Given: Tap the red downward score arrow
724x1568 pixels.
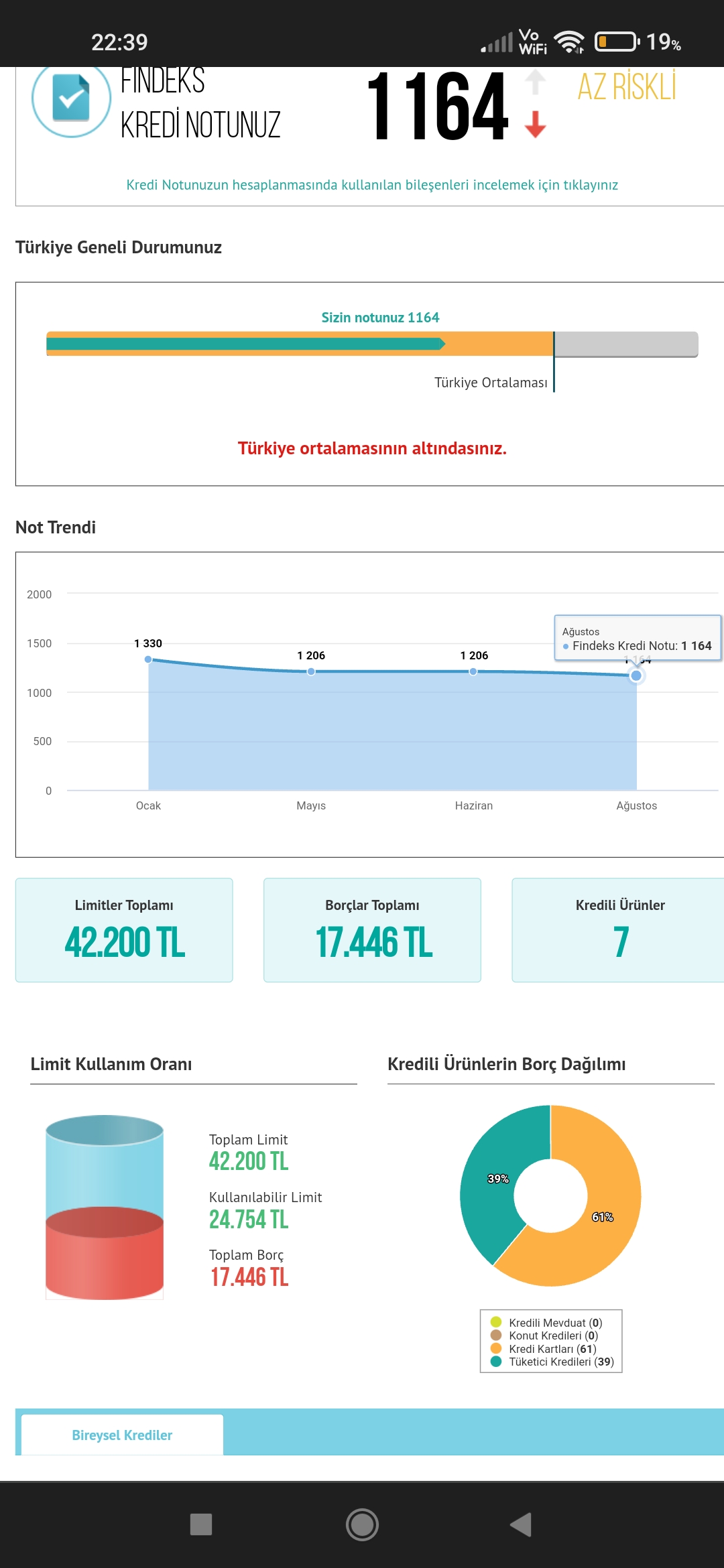Looking at the screenshot, I should pos(535,125).
